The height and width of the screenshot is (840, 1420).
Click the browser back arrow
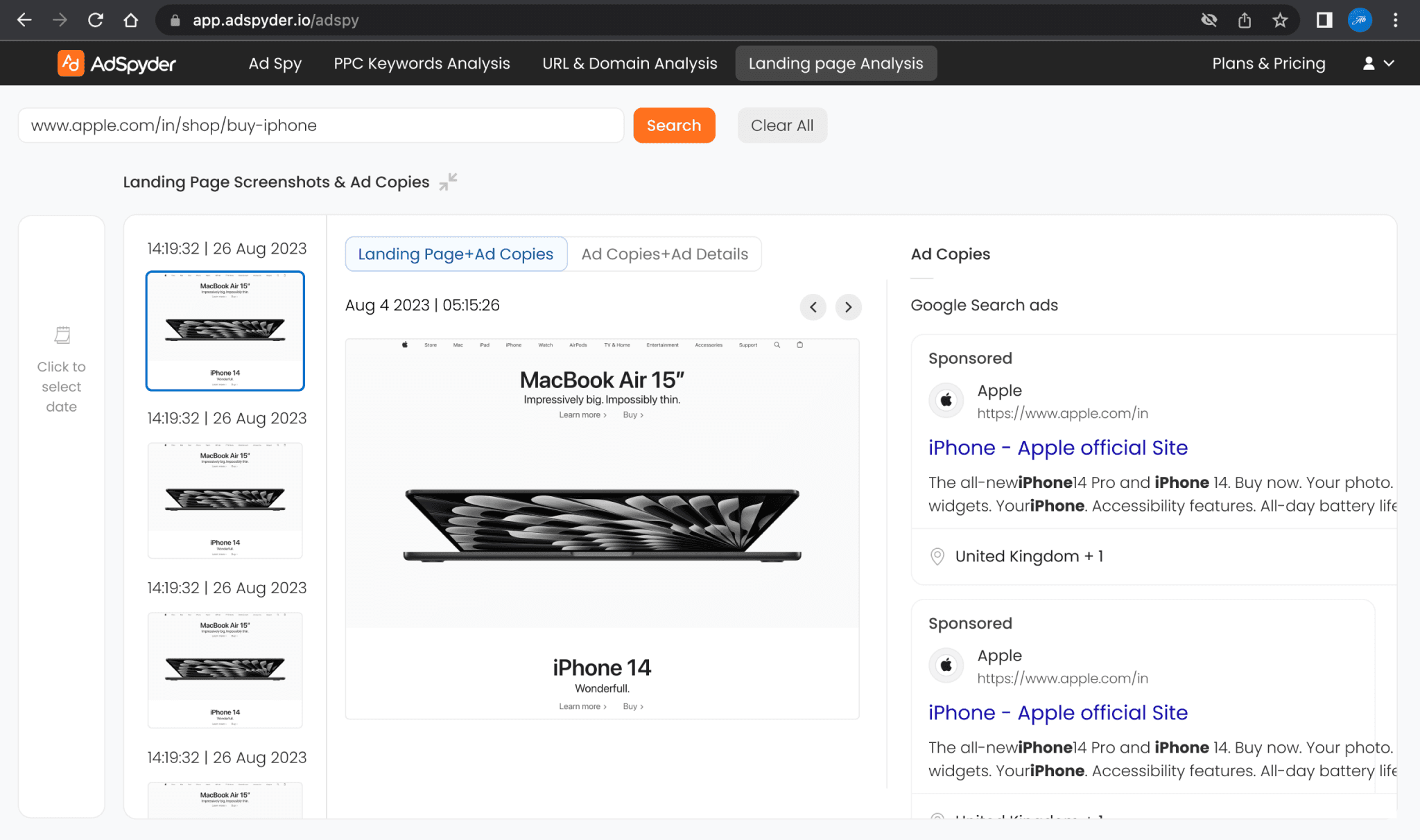(x=24, y=20)
